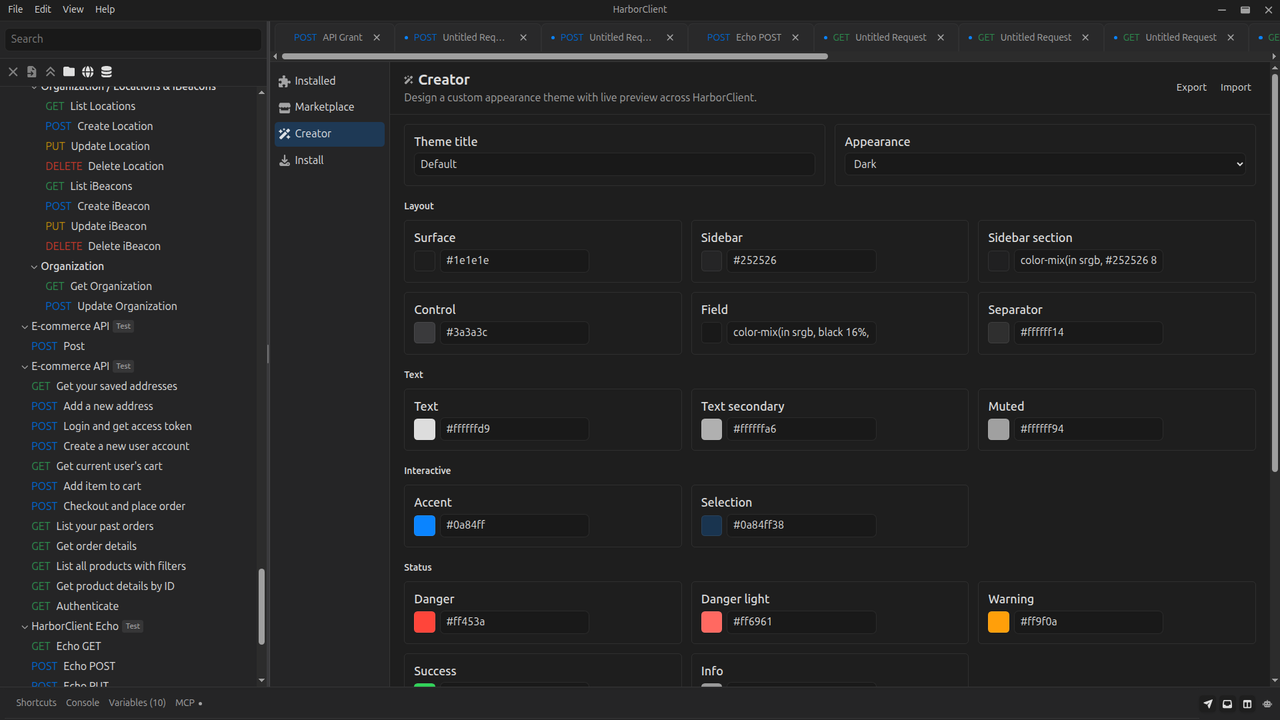The image size is (1280, 720).
Task: Click the Import button
Action: [x=1235, y=87]
